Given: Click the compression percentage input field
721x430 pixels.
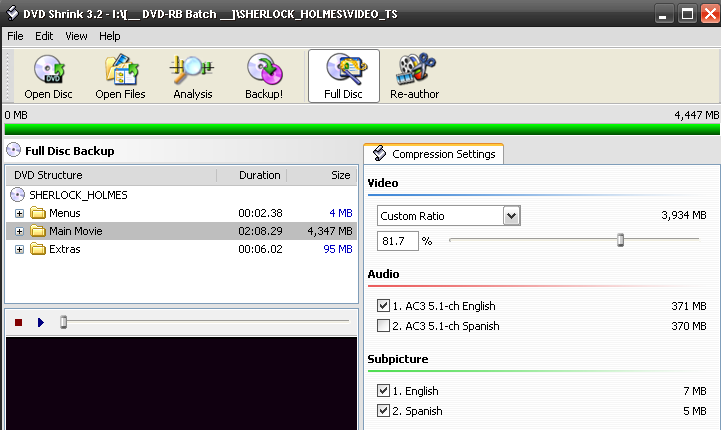Looking at the screenshot, I should [398, 241].
